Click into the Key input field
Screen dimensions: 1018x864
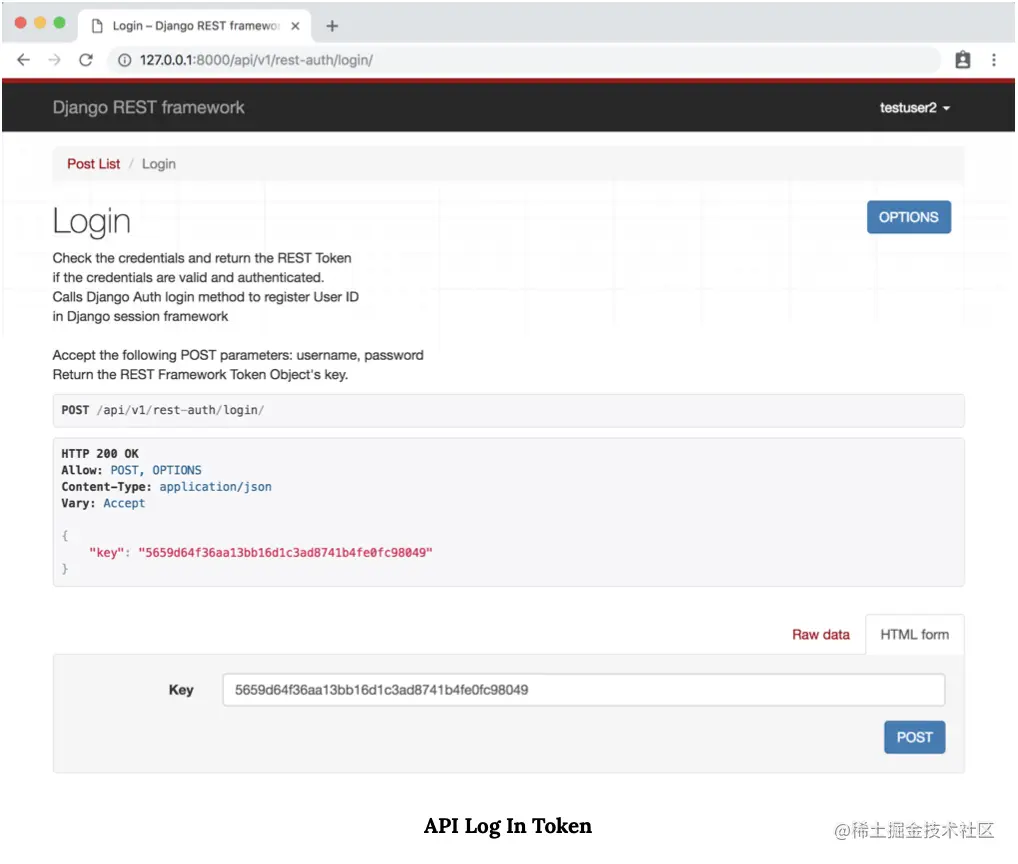point(583,689)
